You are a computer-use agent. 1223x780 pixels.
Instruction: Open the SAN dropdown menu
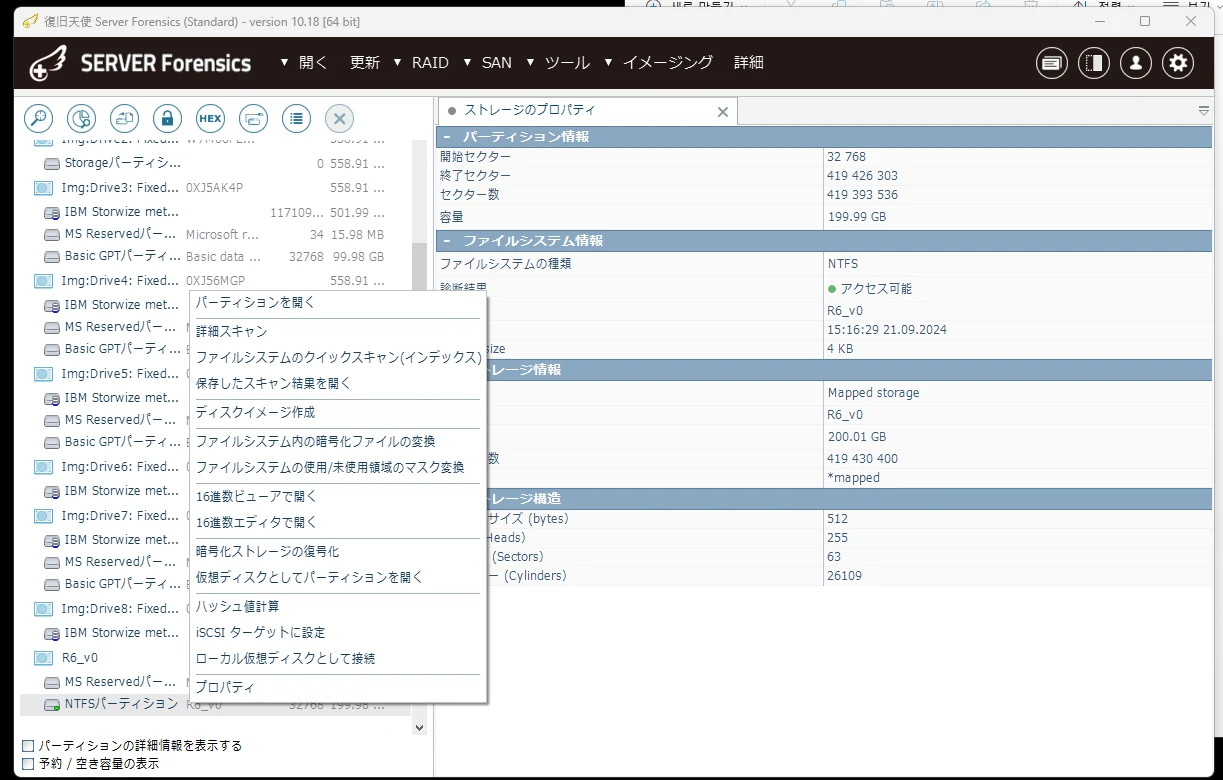[488, 62]
